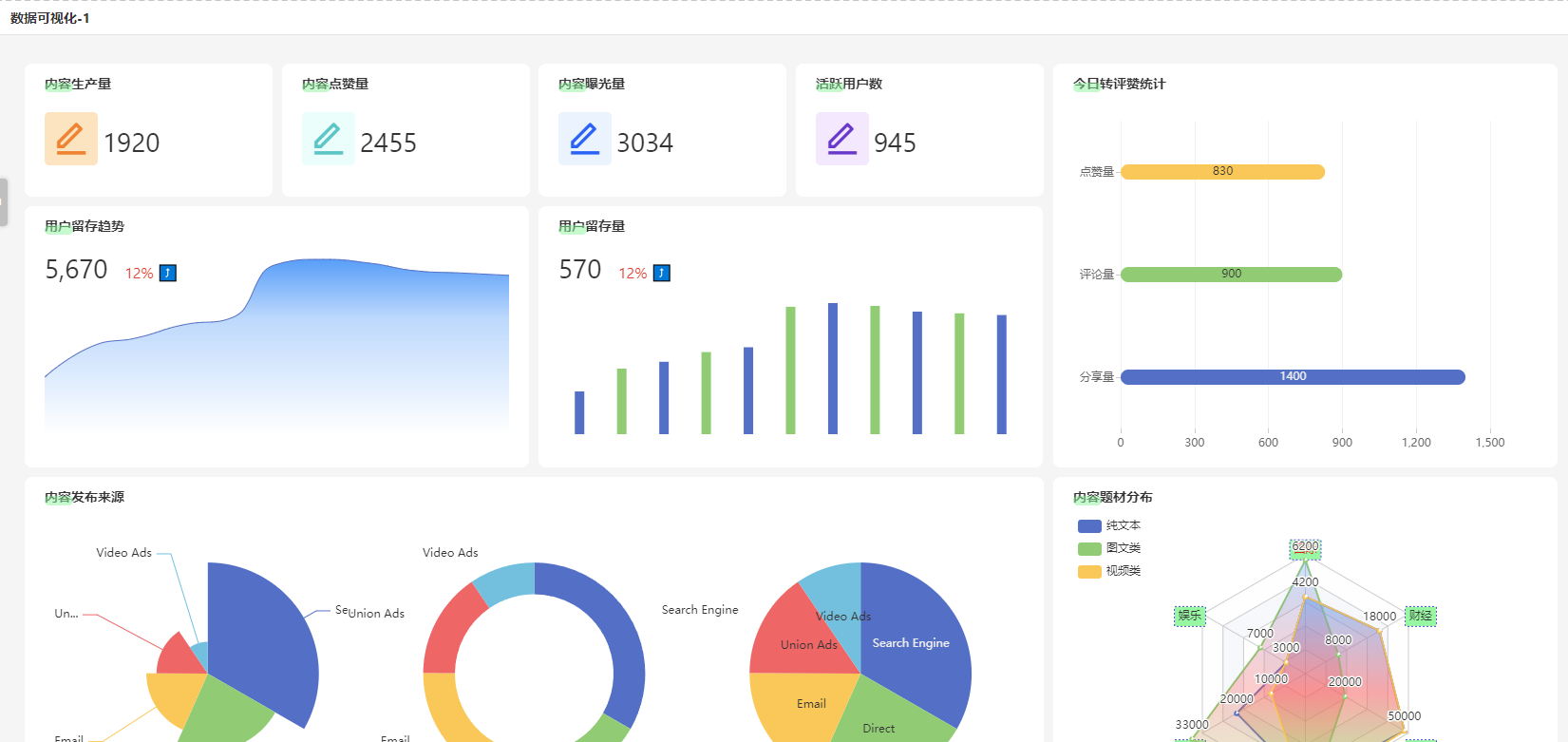The height and width of the screenshot is (742, 1568).
Task: Select the 数据可视化-1 page tab title
Action: coord(50,18)
